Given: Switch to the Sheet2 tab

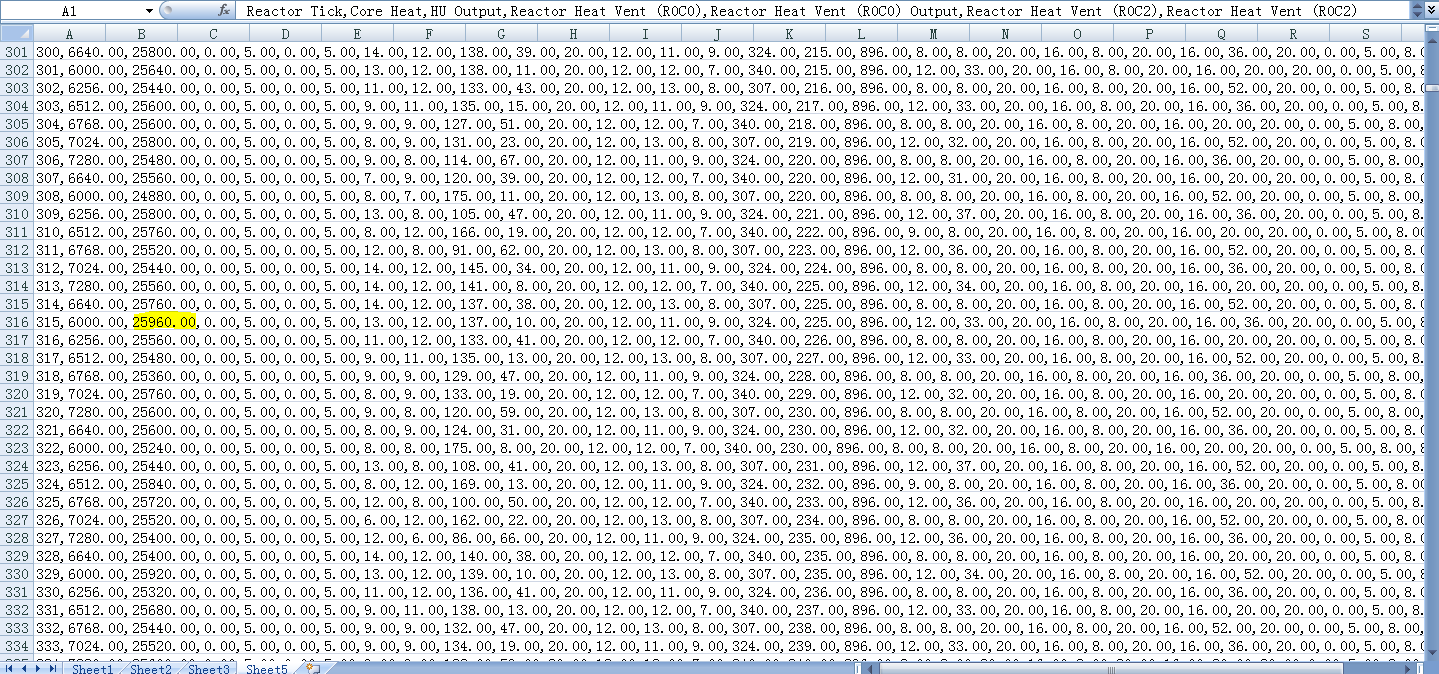Looking at the screenshot, I should [x=150, y=668].
